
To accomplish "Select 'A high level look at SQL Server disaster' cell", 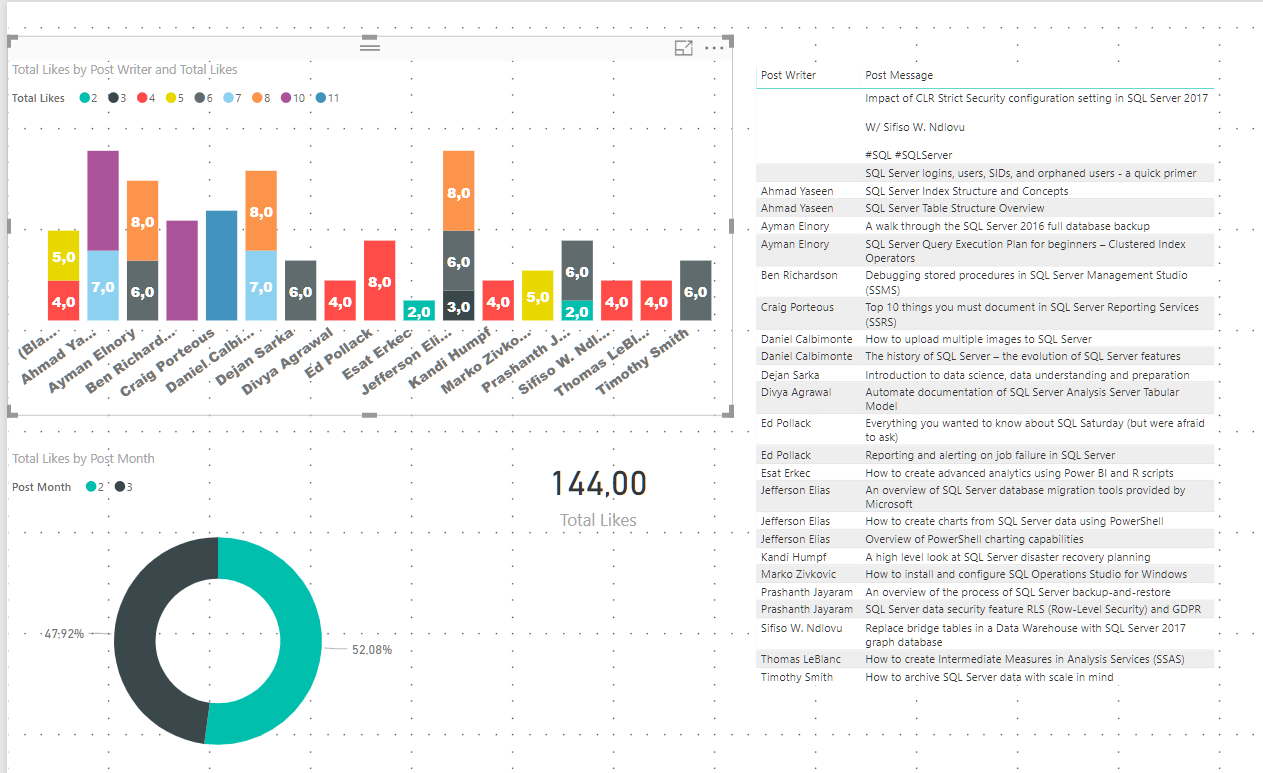I will click(1008, 557).
